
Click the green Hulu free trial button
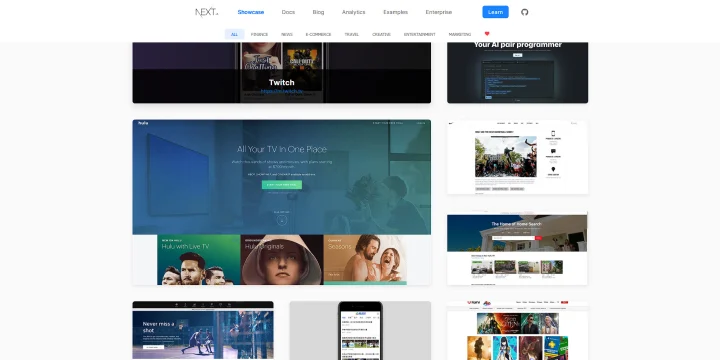pos(282,185)
